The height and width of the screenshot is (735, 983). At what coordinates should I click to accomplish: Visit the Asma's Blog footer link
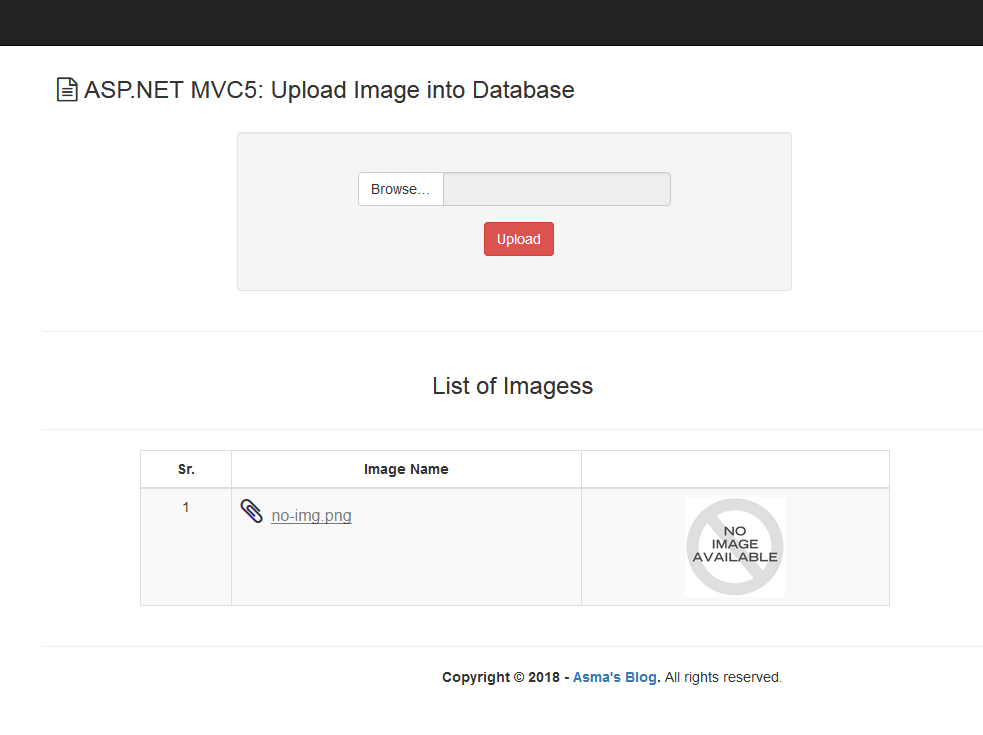tap(614, 677)
